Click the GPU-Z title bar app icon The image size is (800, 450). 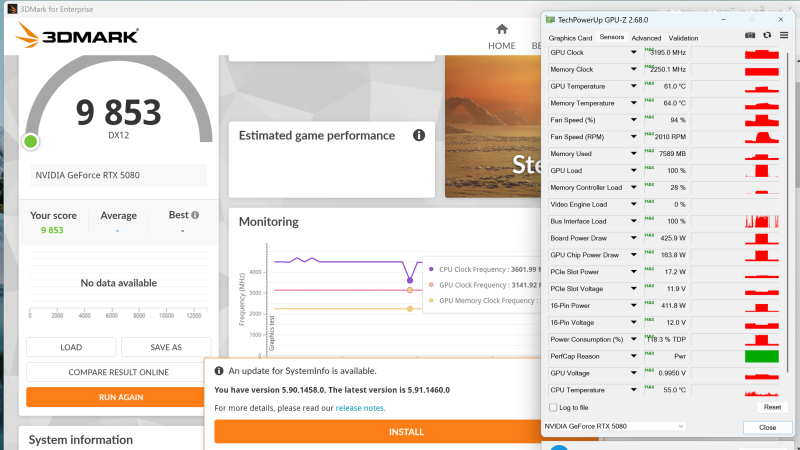(x=550, y=20)
